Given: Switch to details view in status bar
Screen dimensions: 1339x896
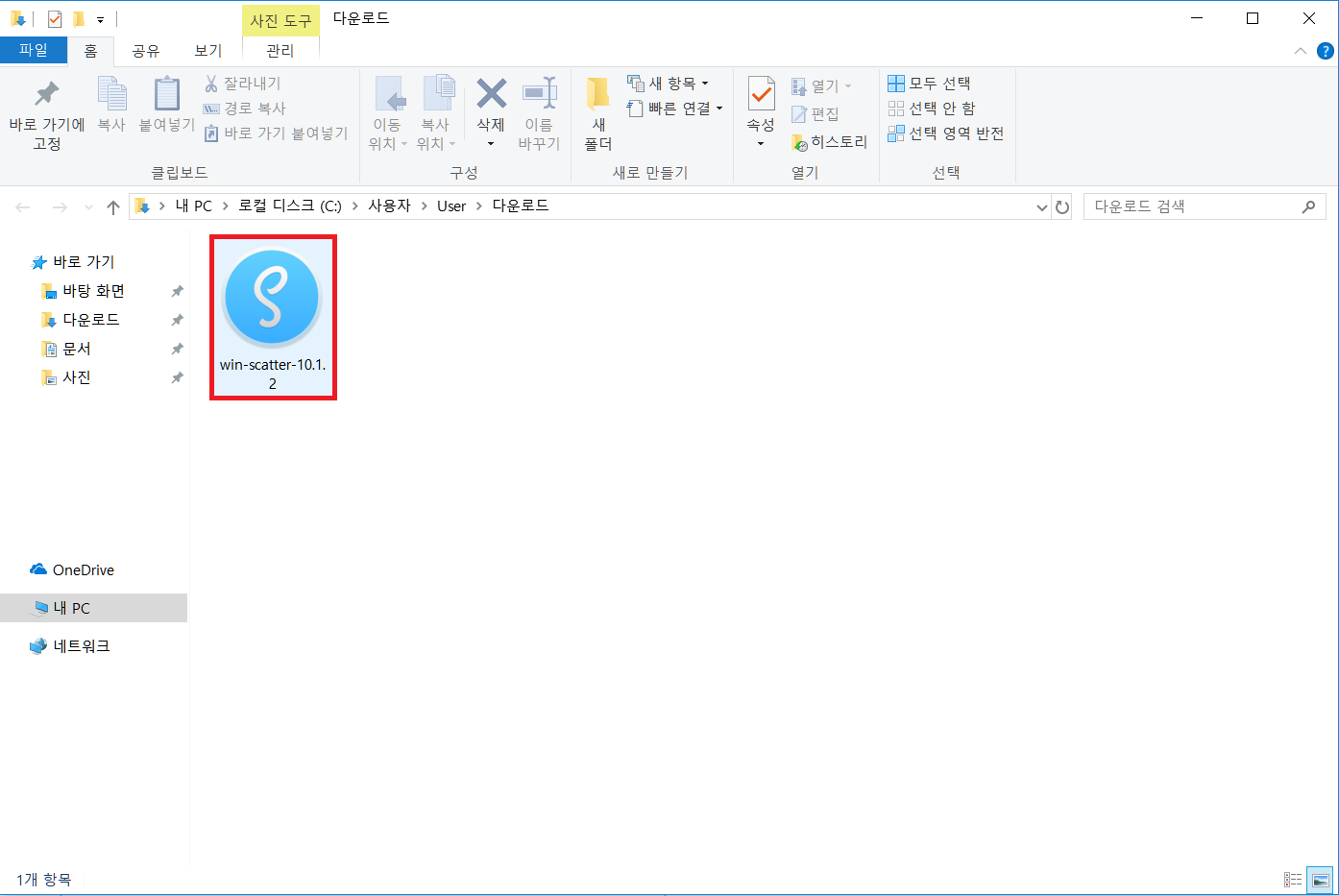Looking at the screenshot, I should point(1293,880).
